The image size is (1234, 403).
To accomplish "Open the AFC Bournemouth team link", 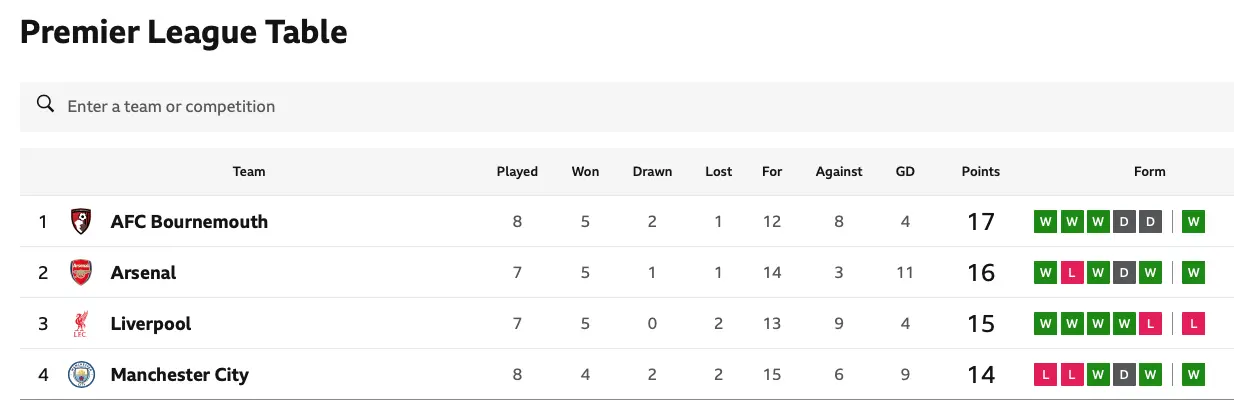I will 189,221.
